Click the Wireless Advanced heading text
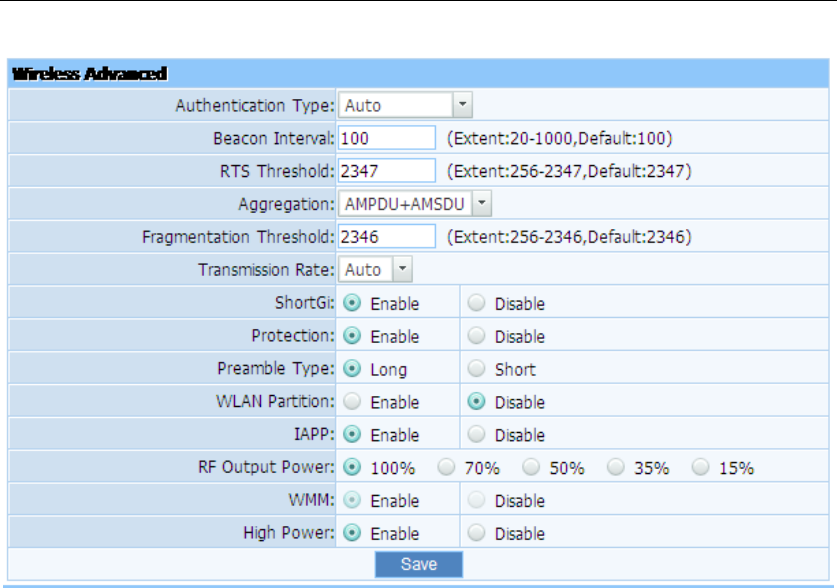 [x=89, y=74]
